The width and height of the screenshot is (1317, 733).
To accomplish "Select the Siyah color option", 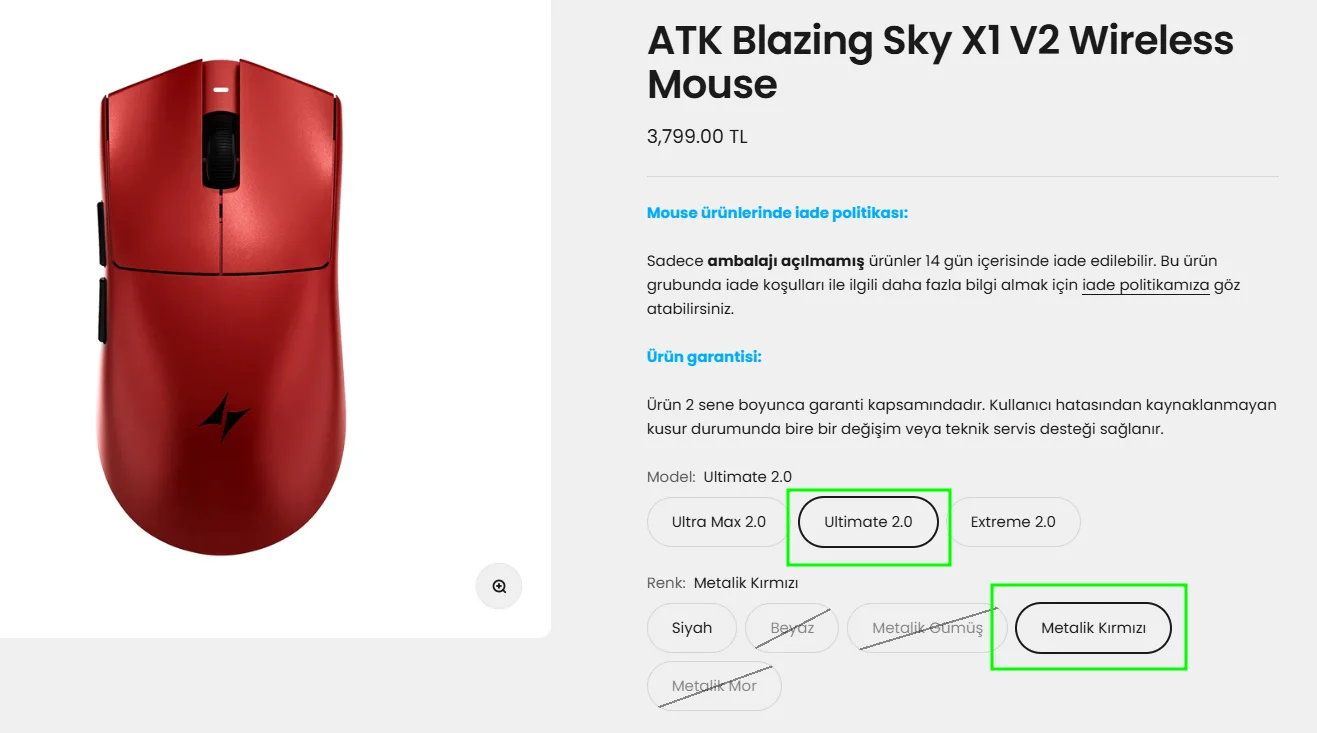I will (691, 628).
